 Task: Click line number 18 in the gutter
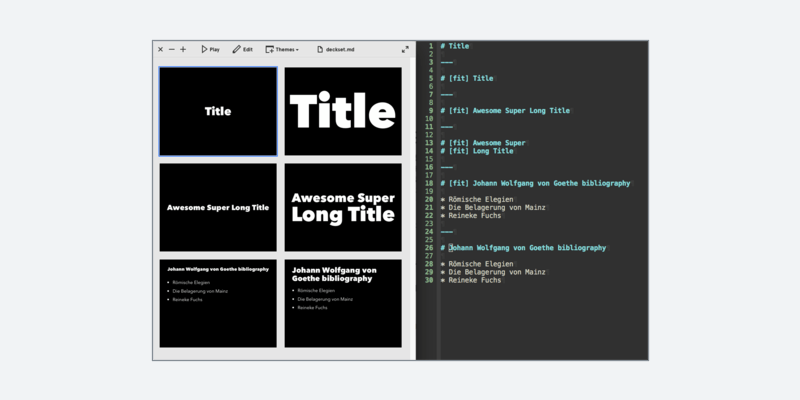coord(430,183)
